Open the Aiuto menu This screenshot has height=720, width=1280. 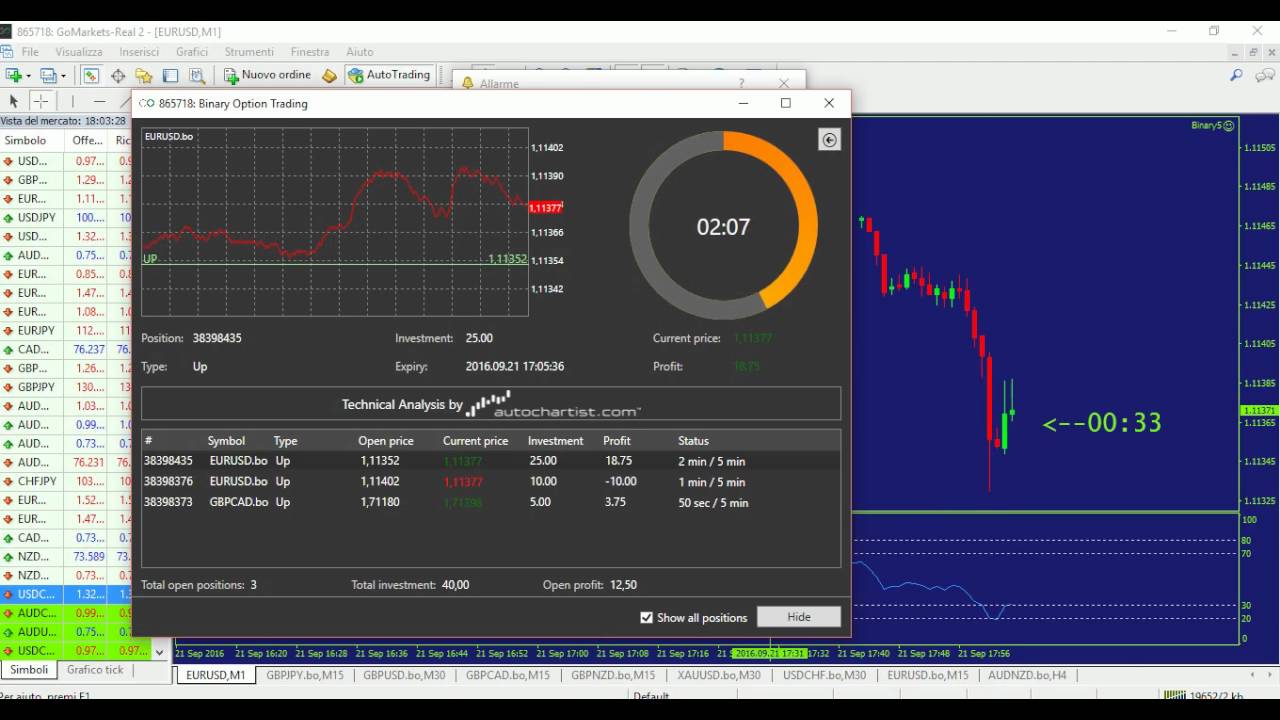click(x=360, y=52)
